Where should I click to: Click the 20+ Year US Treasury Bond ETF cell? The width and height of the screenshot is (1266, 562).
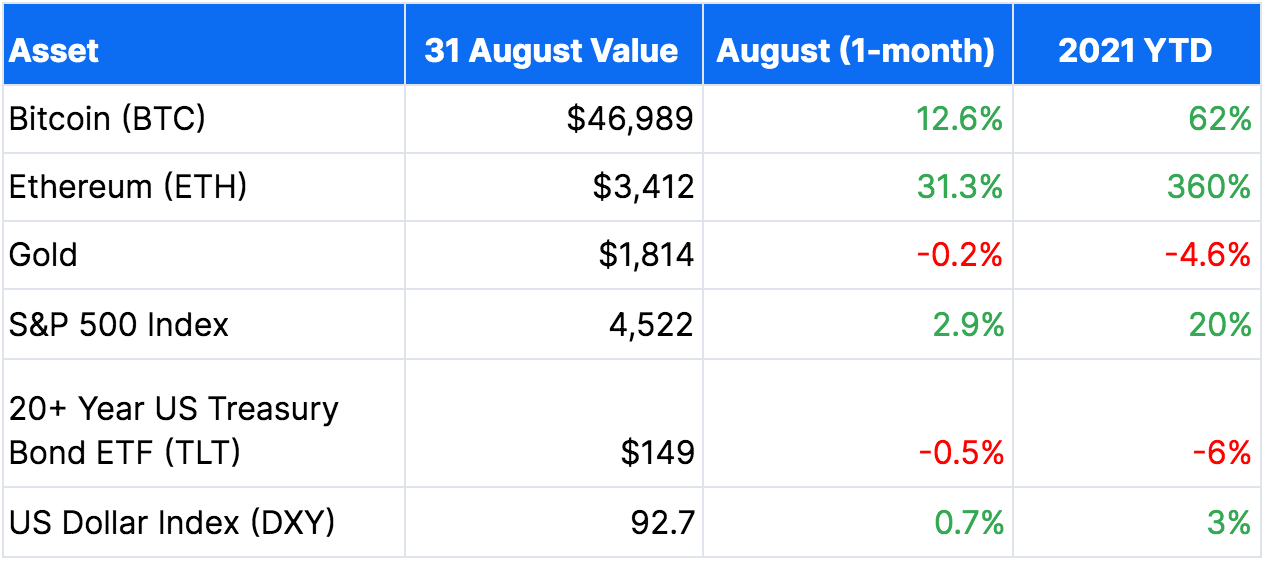(x=204, y=423)
